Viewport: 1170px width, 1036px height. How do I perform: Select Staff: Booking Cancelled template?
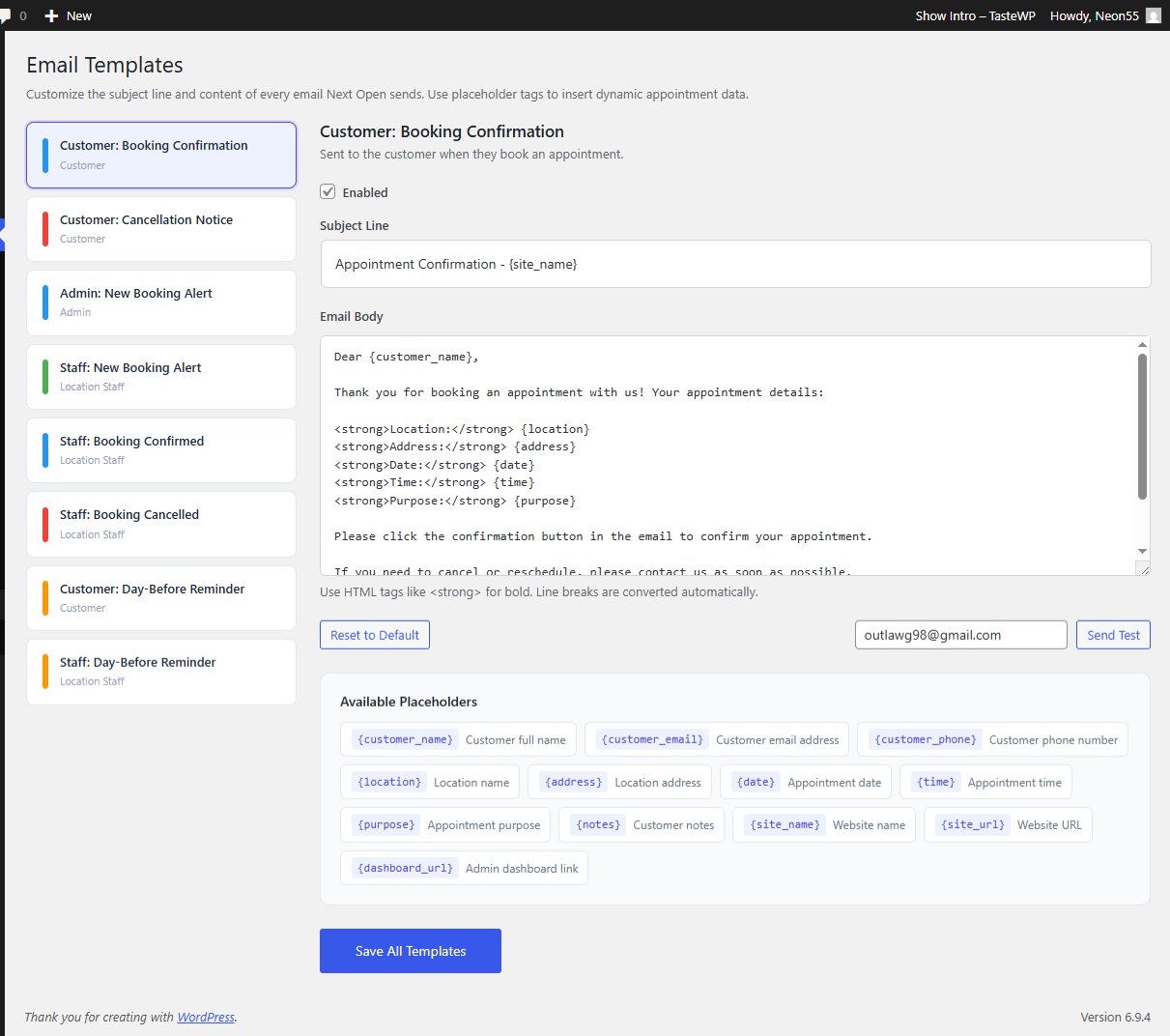(161, 524)
